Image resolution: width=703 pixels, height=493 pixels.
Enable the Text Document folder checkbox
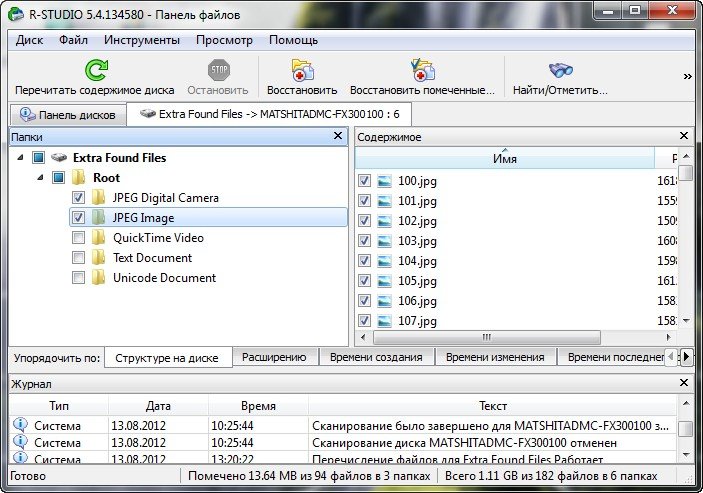click(x=78, y=258)
